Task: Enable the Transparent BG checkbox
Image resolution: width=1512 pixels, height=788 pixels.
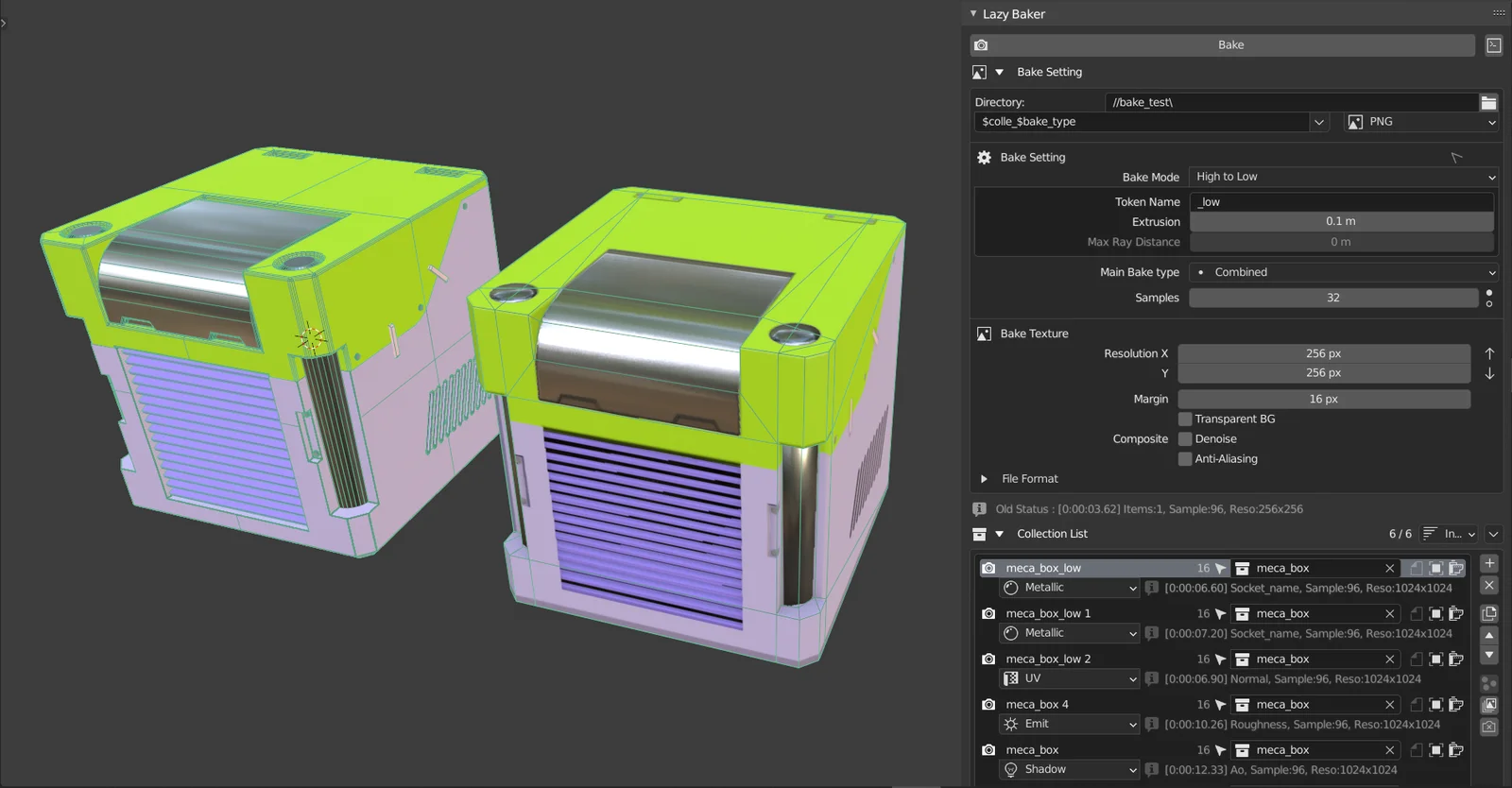Action: (x=1185, y=420)
